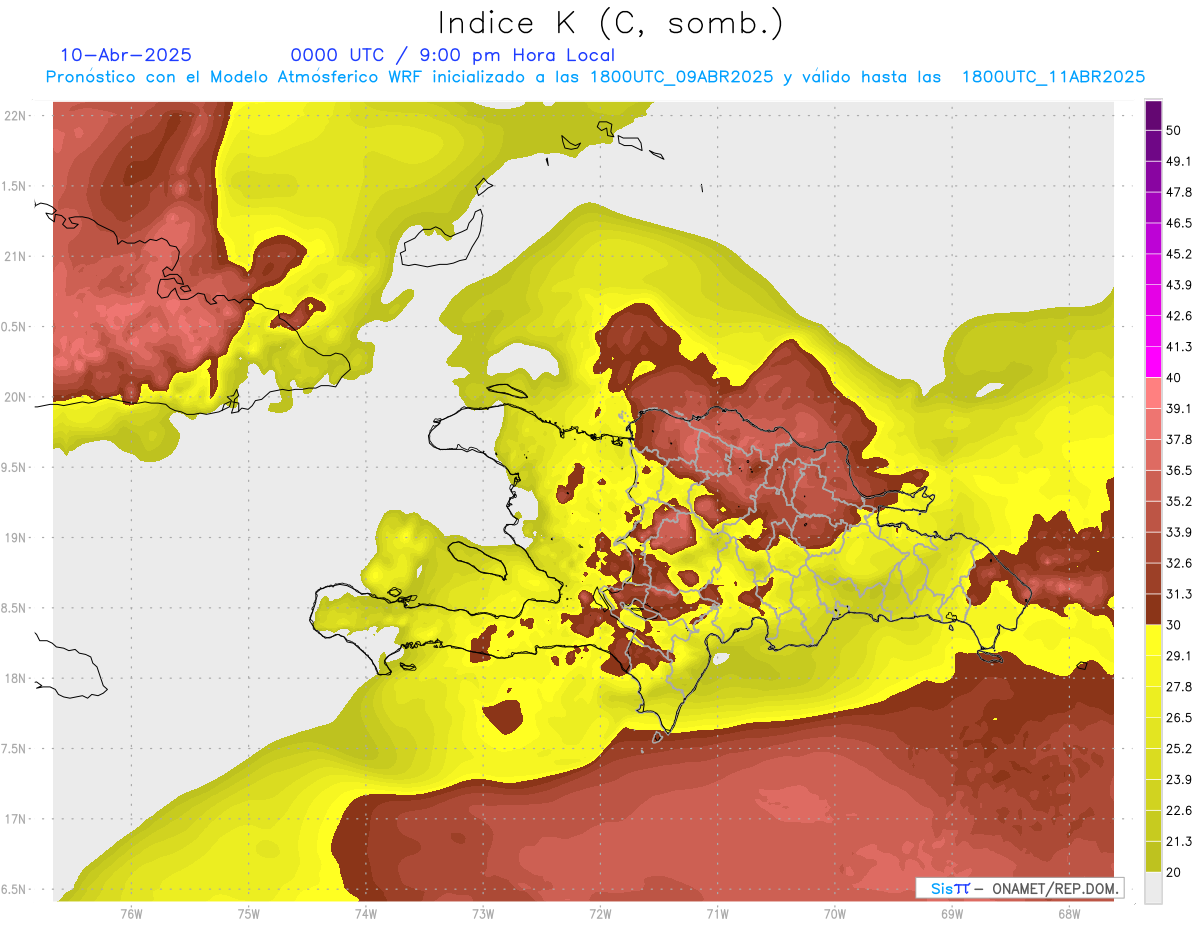Click the longitude axis label '75W'
Image resolution: width=1200 pixels, height=927 pixels.
click(249, 914)
